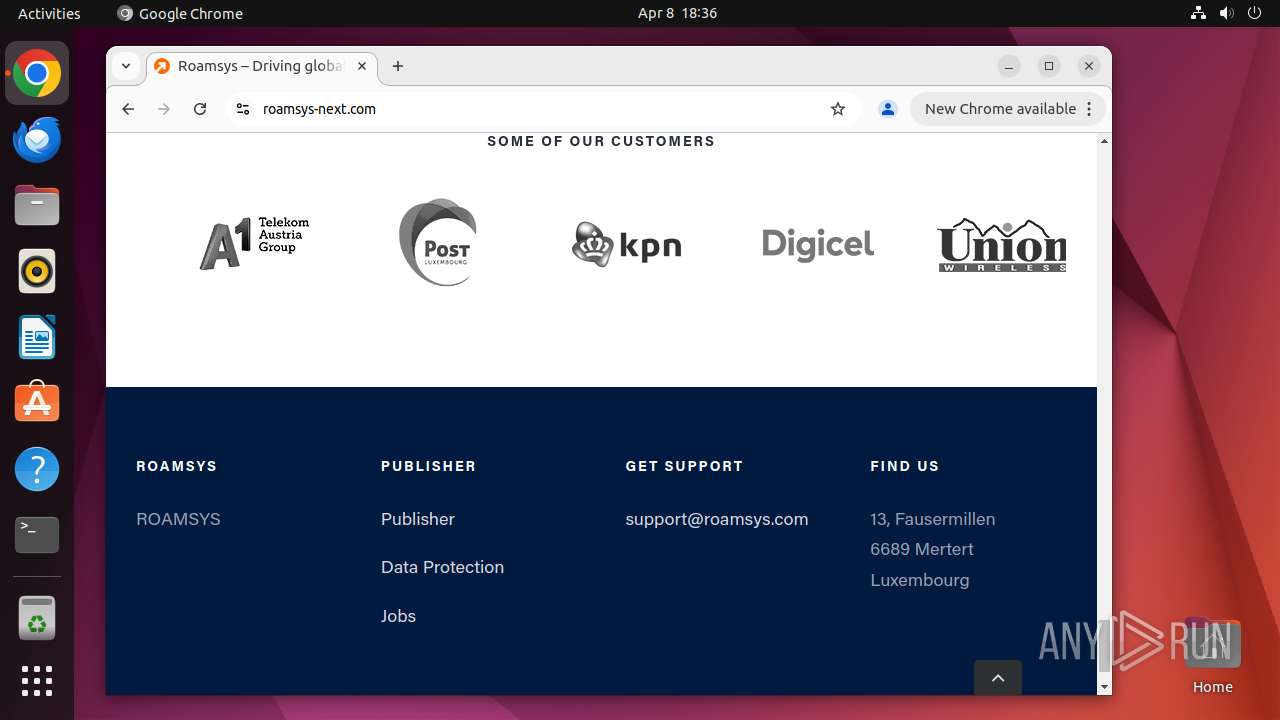
Task: Open the Google Chrome app menu
Action: coord(180,13)
